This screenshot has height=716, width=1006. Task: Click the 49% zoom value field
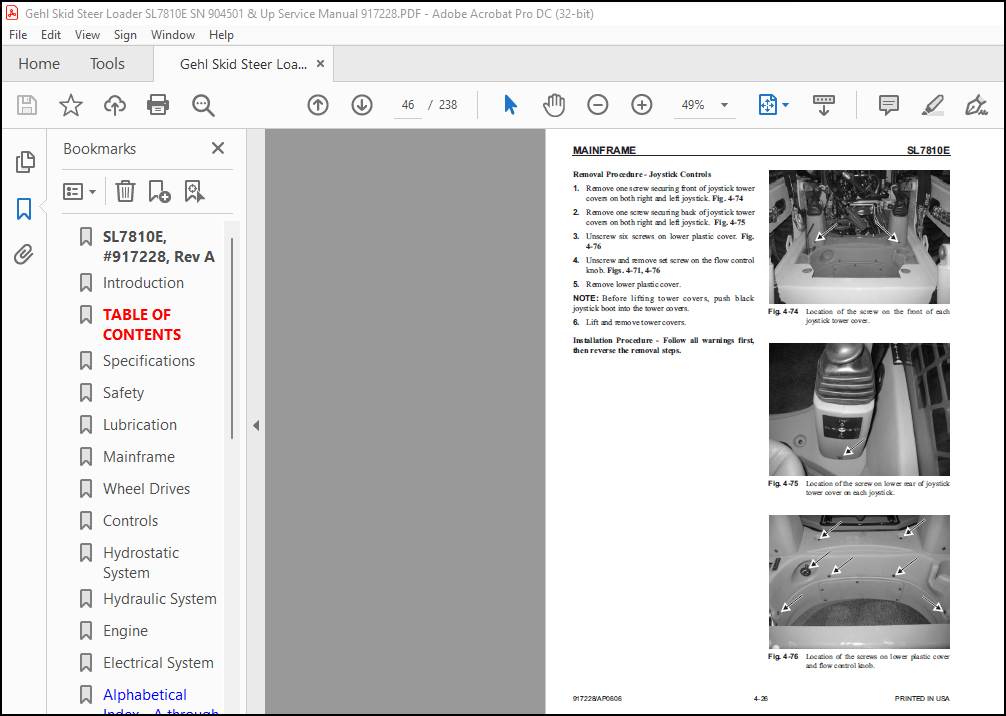pyautogui.click(x=694, y=105)
